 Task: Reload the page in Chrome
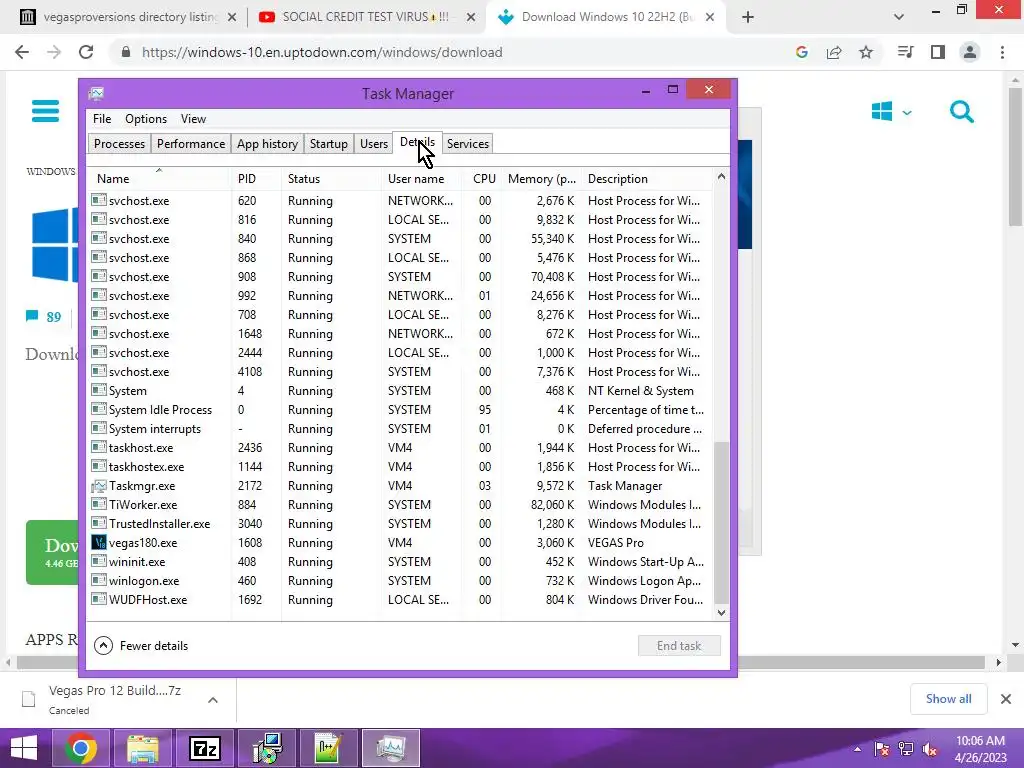tap(86, 52)
